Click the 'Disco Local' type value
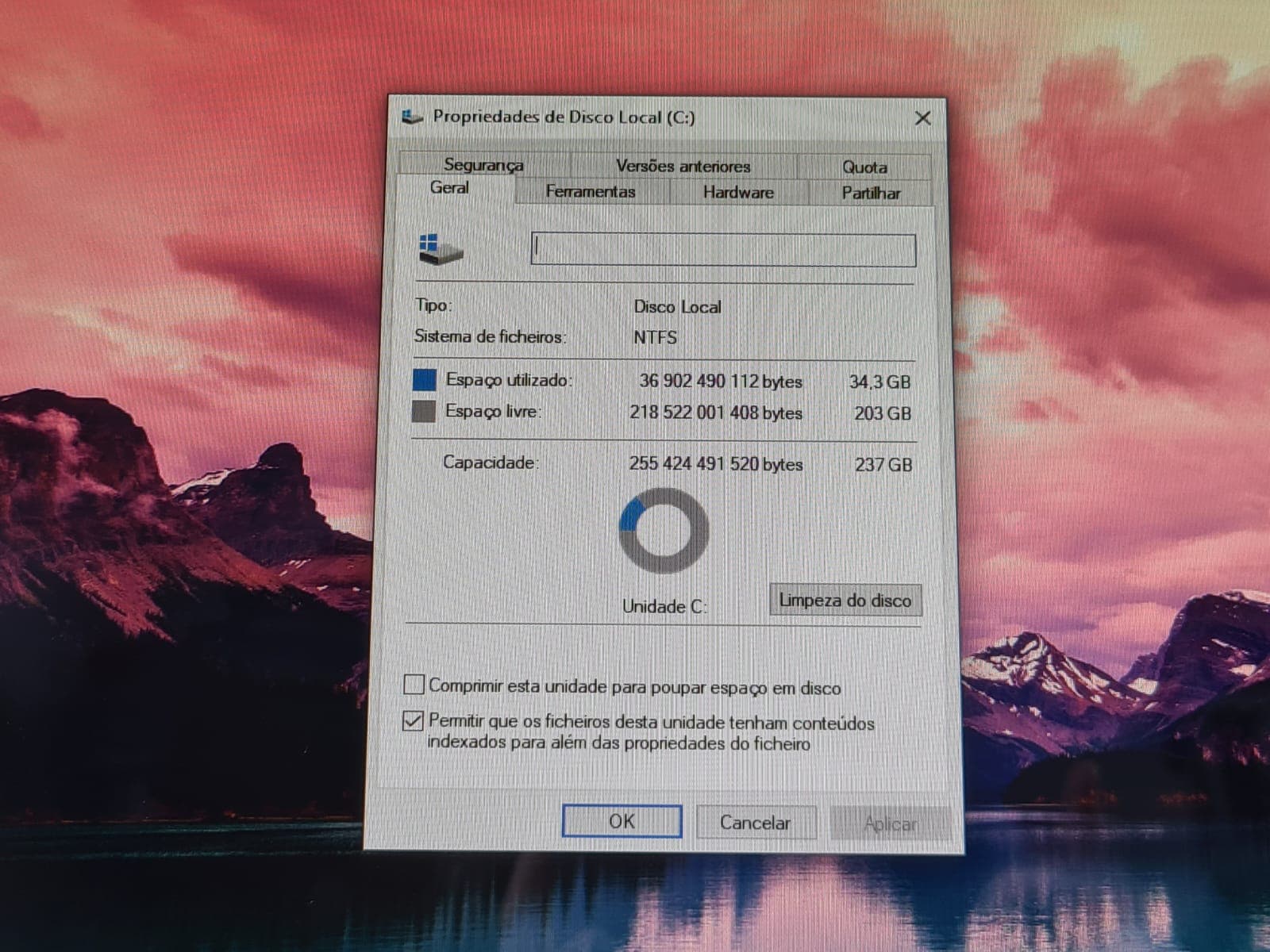The height and width of the screenshot is (952, 1270). (677, 307)
